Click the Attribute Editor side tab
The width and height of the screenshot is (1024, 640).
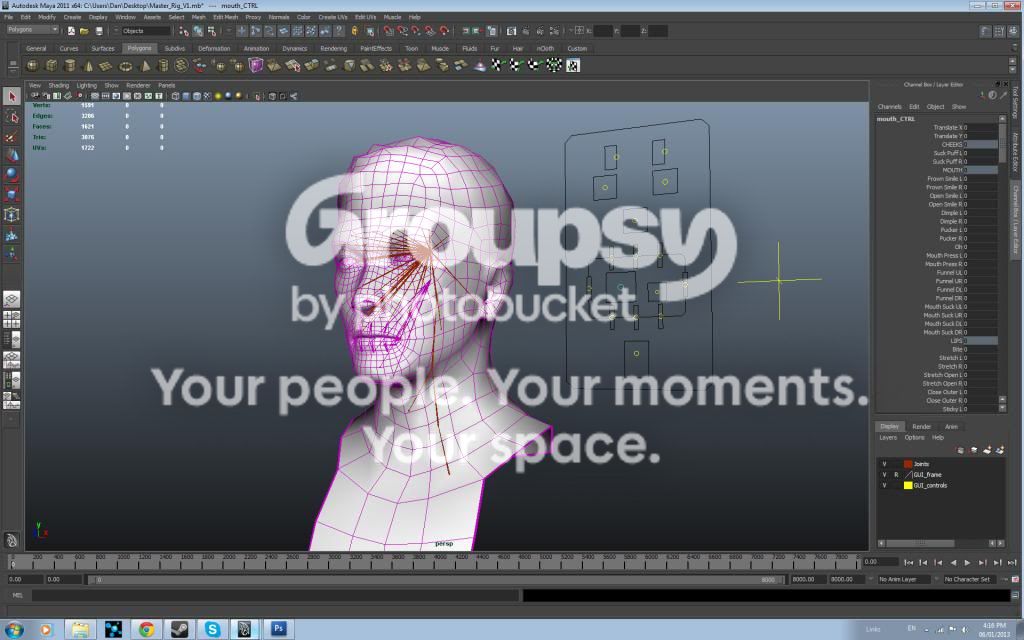coord(1016,152)
